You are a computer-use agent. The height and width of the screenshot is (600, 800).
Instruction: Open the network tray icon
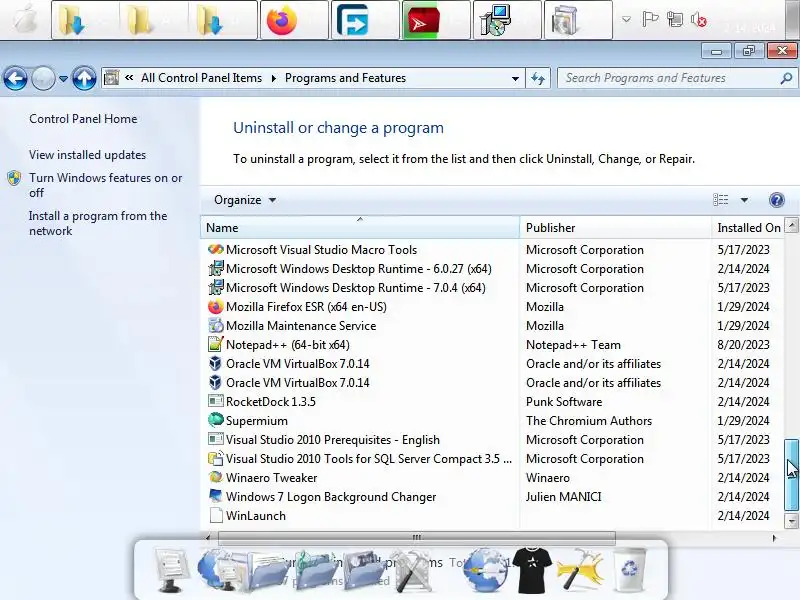pos(674,20)
